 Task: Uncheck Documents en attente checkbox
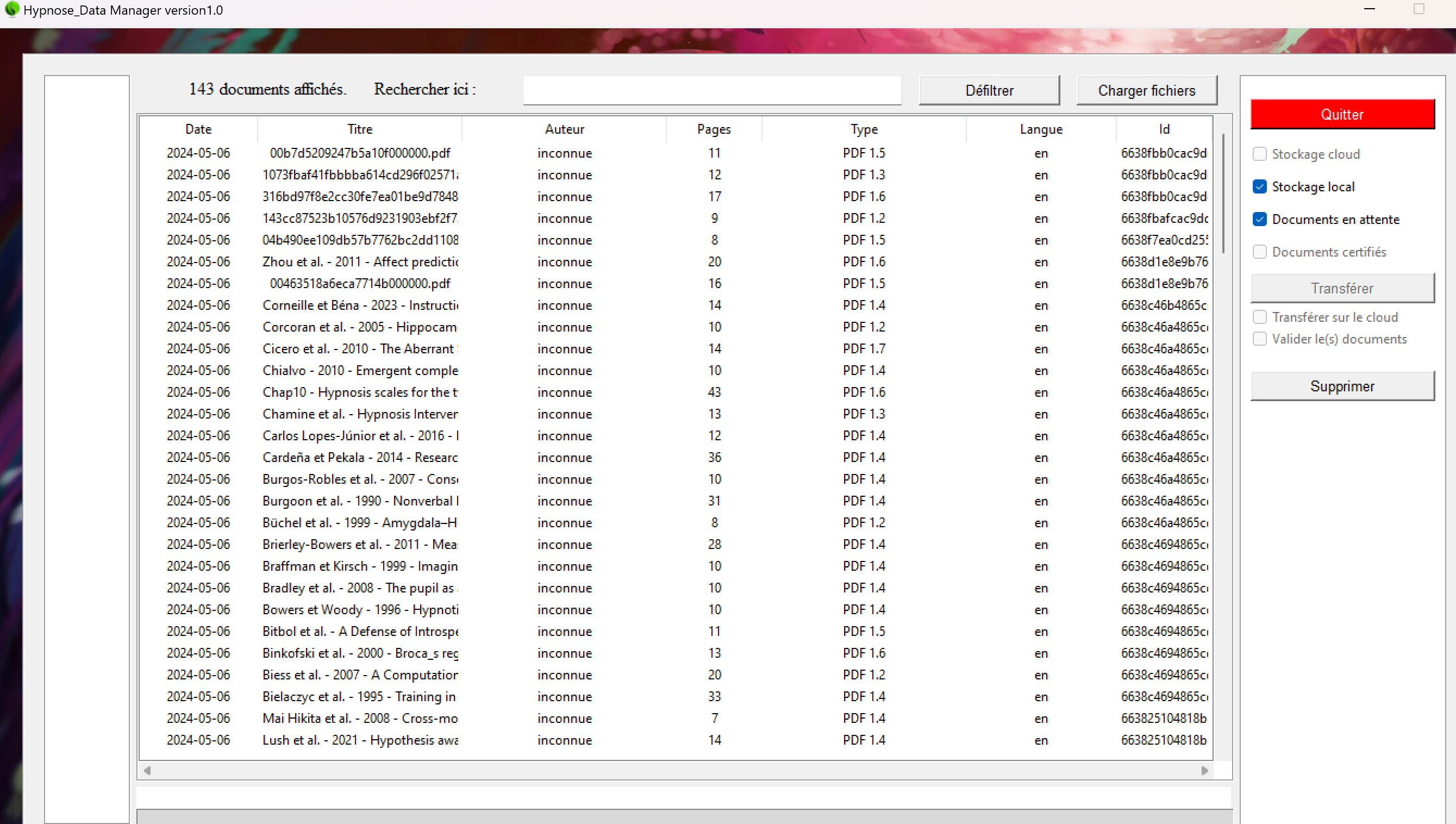(1260, 219)
